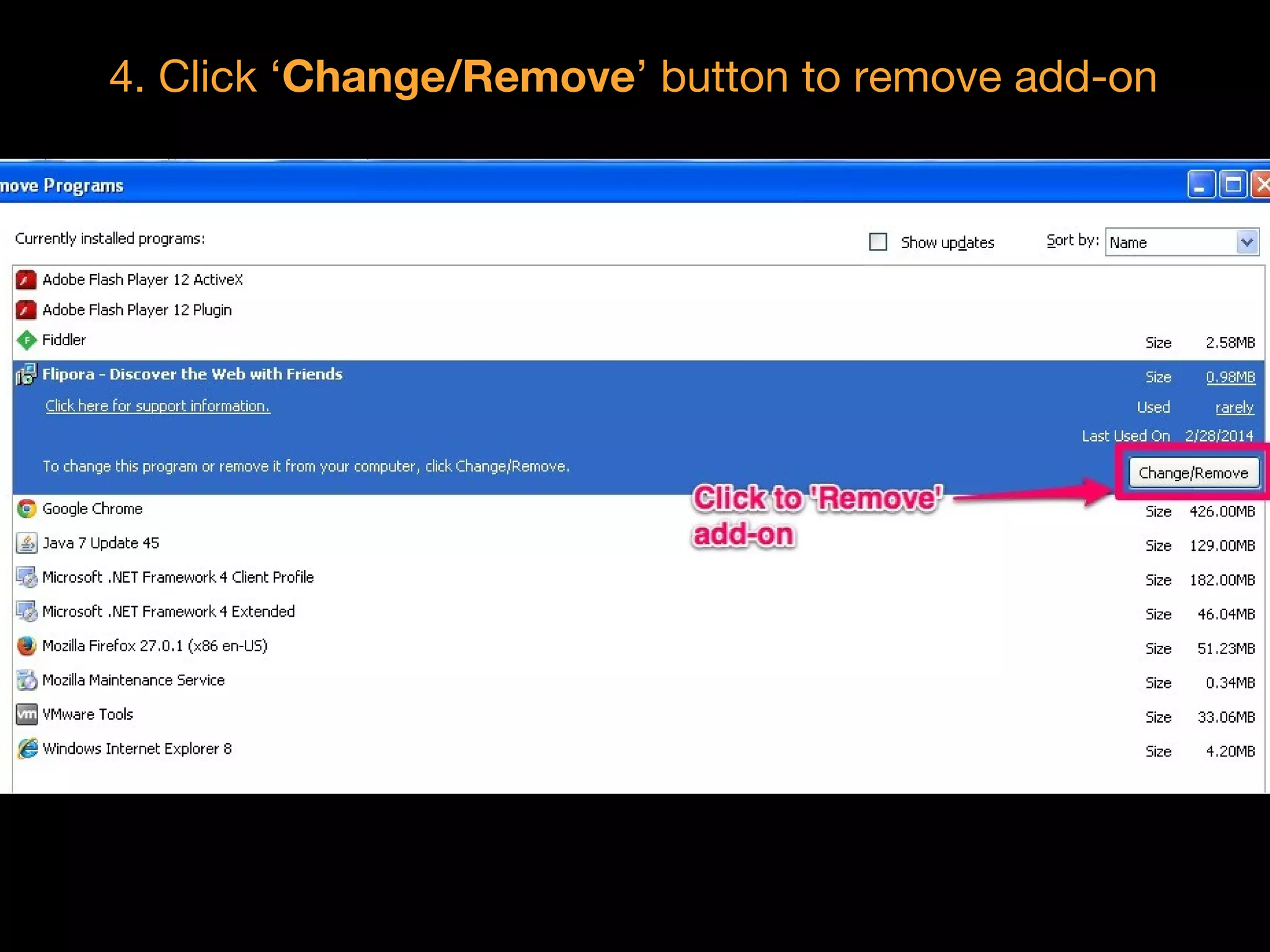Maximize the Add or Remove Programs window
1270x952 pixels.
click(x=1233, y=185)
